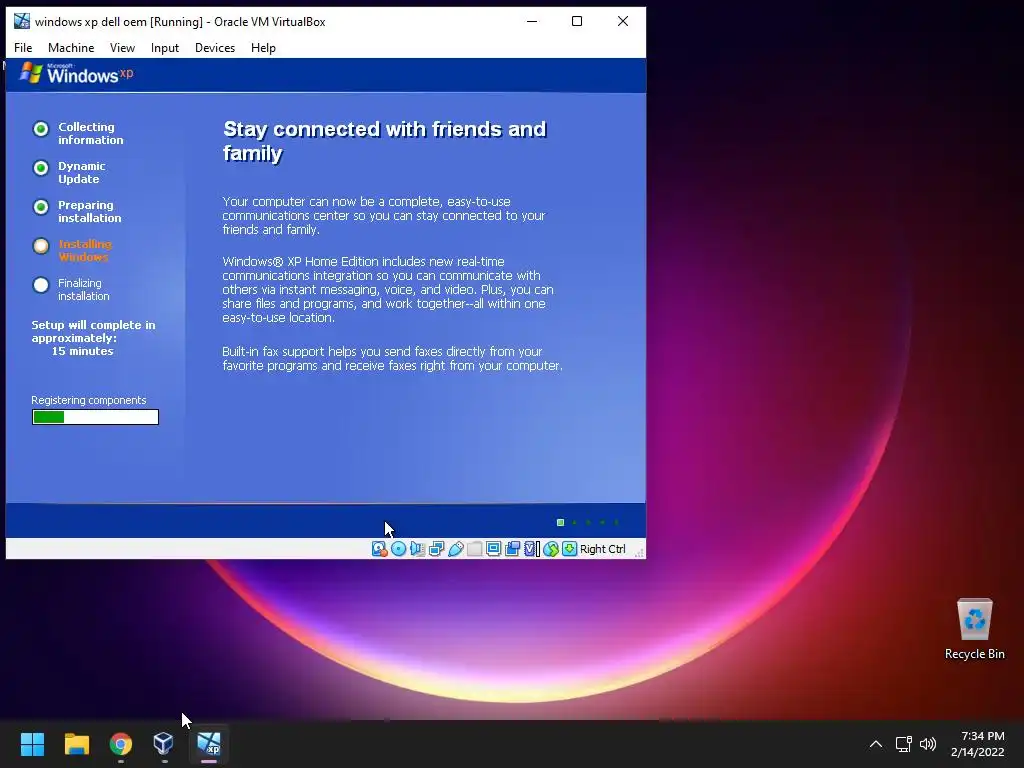Click the setup page indicator dots

click(588, 522)
